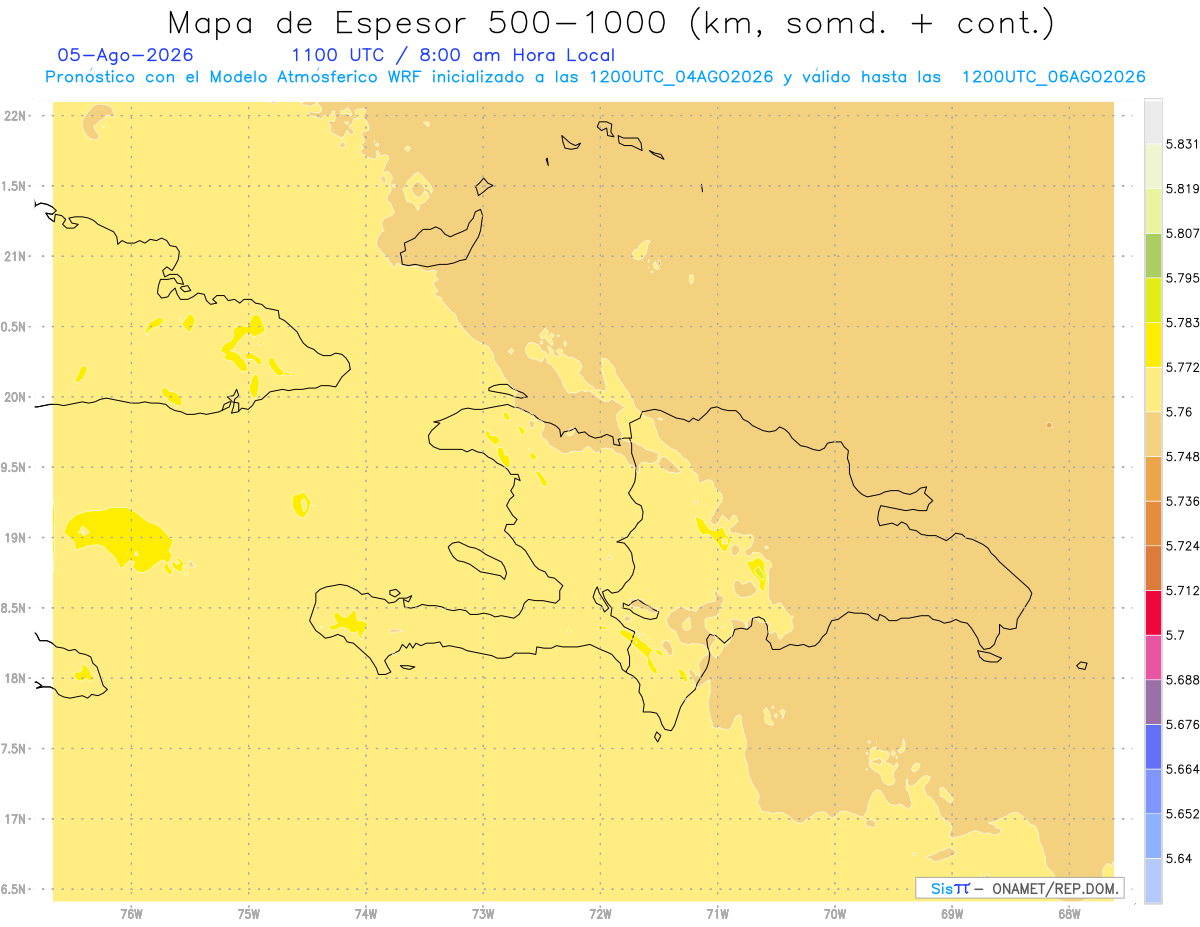Image resolution: width=1200 pixels, height=927 pixels.
Task: Click the 75W longitude axis label
Action: click(x=249, y=914)
